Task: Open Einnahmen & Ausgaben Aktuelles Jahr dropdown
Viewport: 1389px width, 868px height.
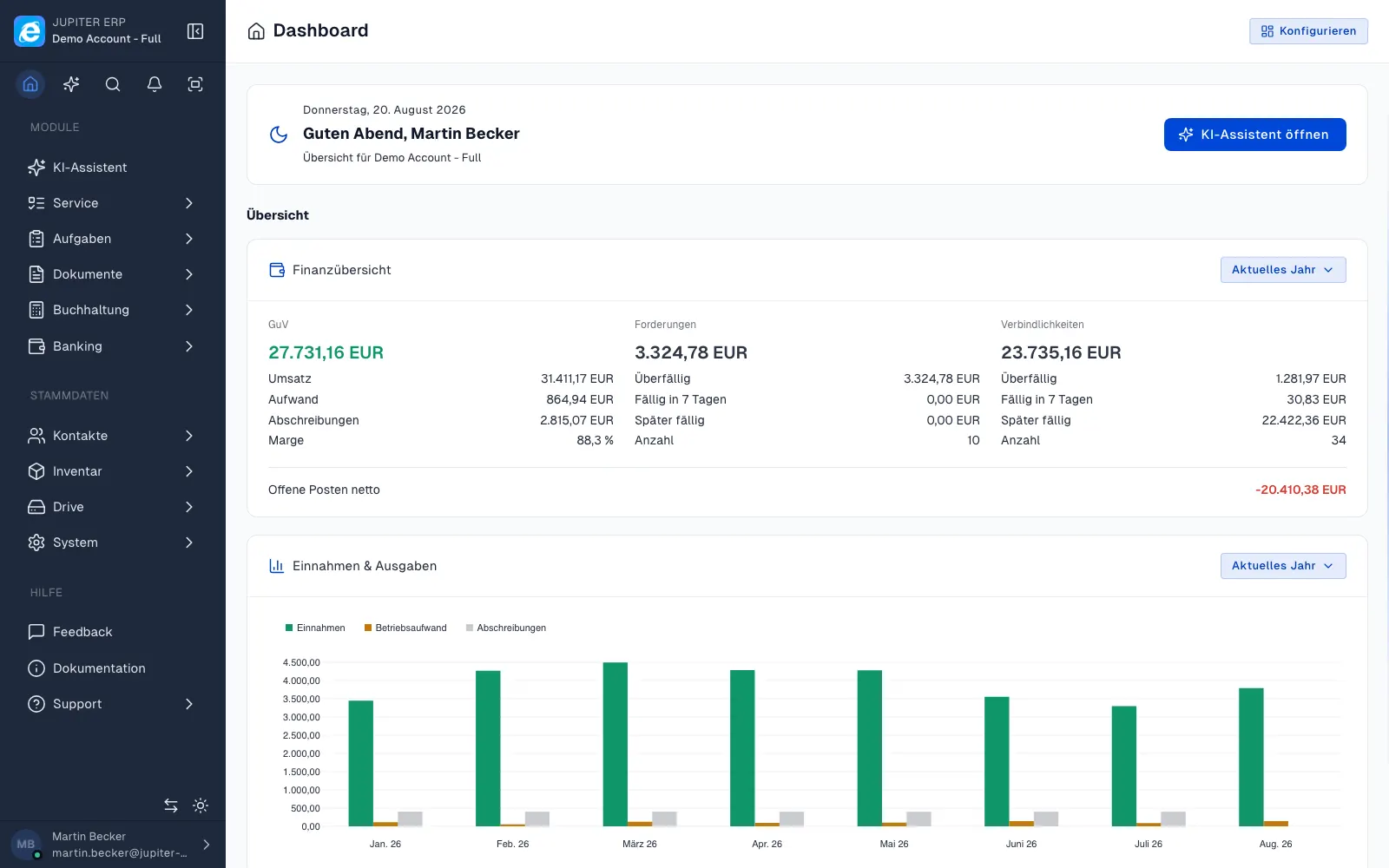Action: click(1283, 566)
